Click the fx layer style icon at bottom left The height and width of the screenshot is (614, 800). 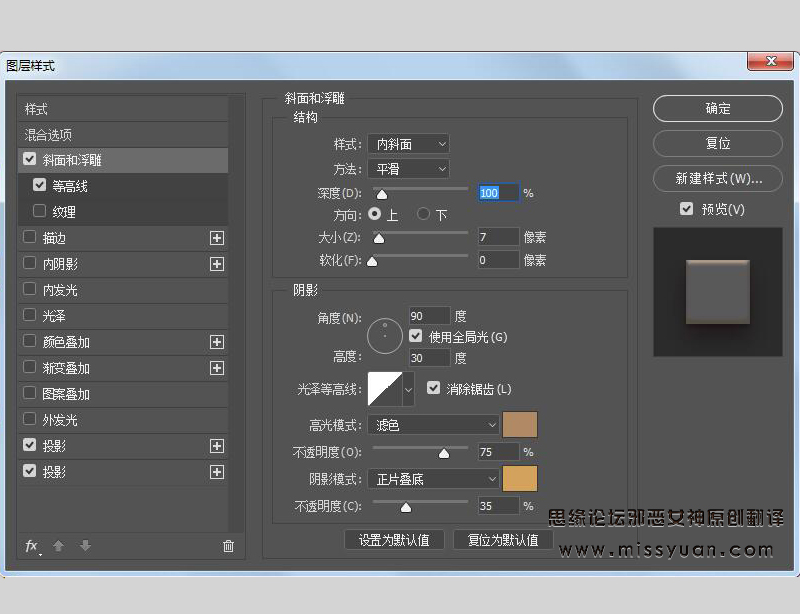[x=31, y=545]
